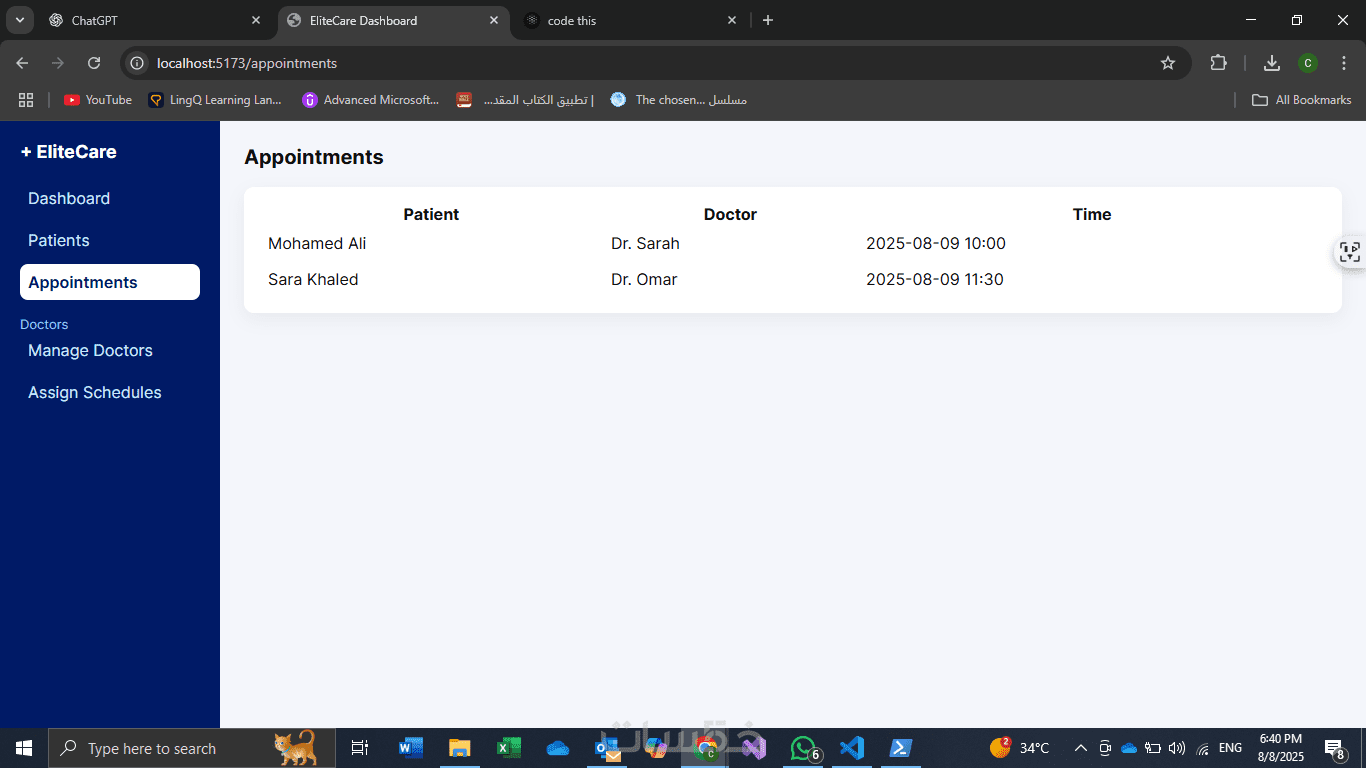Viewport: 1366px width, 768px height.
Task: Click the 2025-08-09 10:00 time cell
Action: (936, 243)
